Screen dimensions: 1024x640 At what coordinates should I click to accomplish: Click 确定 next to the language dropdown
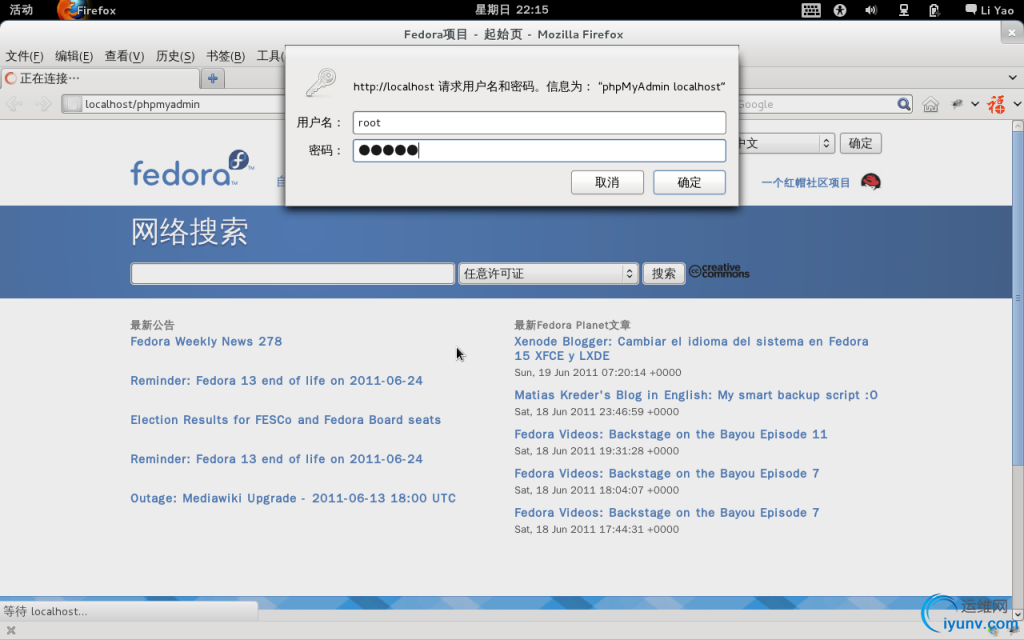tap(860, 143)
